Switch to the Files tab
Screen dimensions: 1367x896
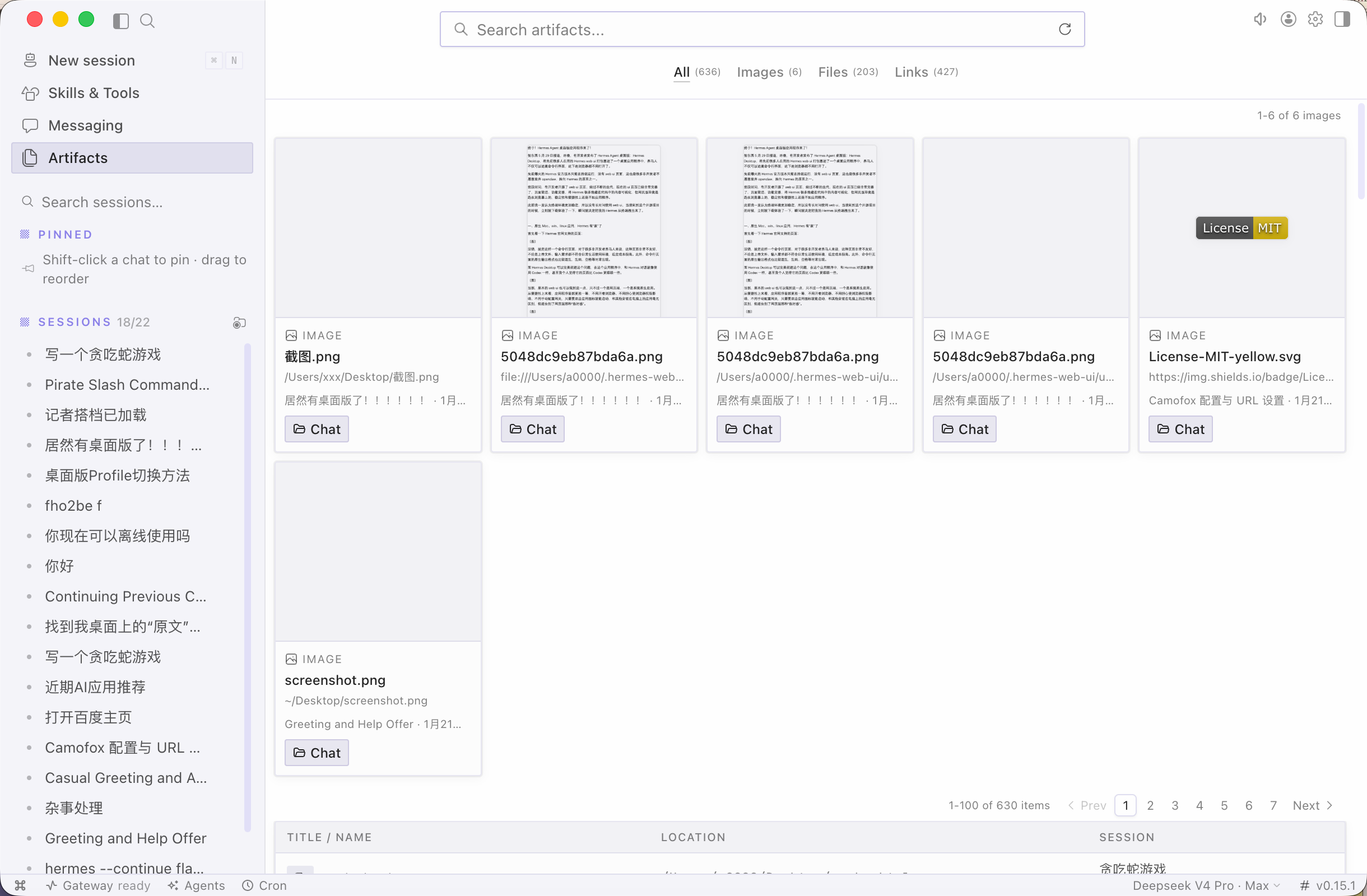click(848, 72)
